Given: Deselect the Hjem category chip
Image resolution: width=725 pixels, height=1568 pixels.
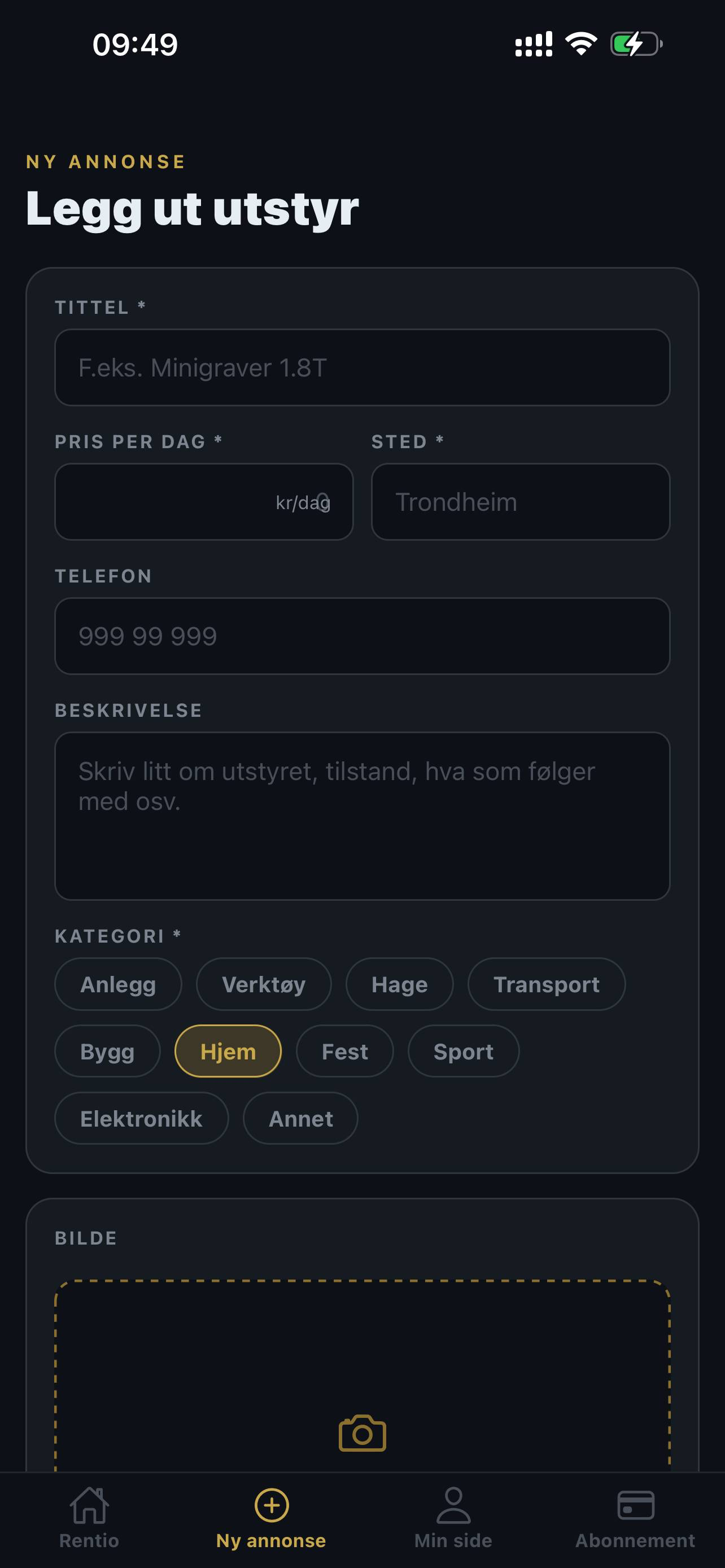Looking at the screenshot, I should click(x=228, y=1051).
